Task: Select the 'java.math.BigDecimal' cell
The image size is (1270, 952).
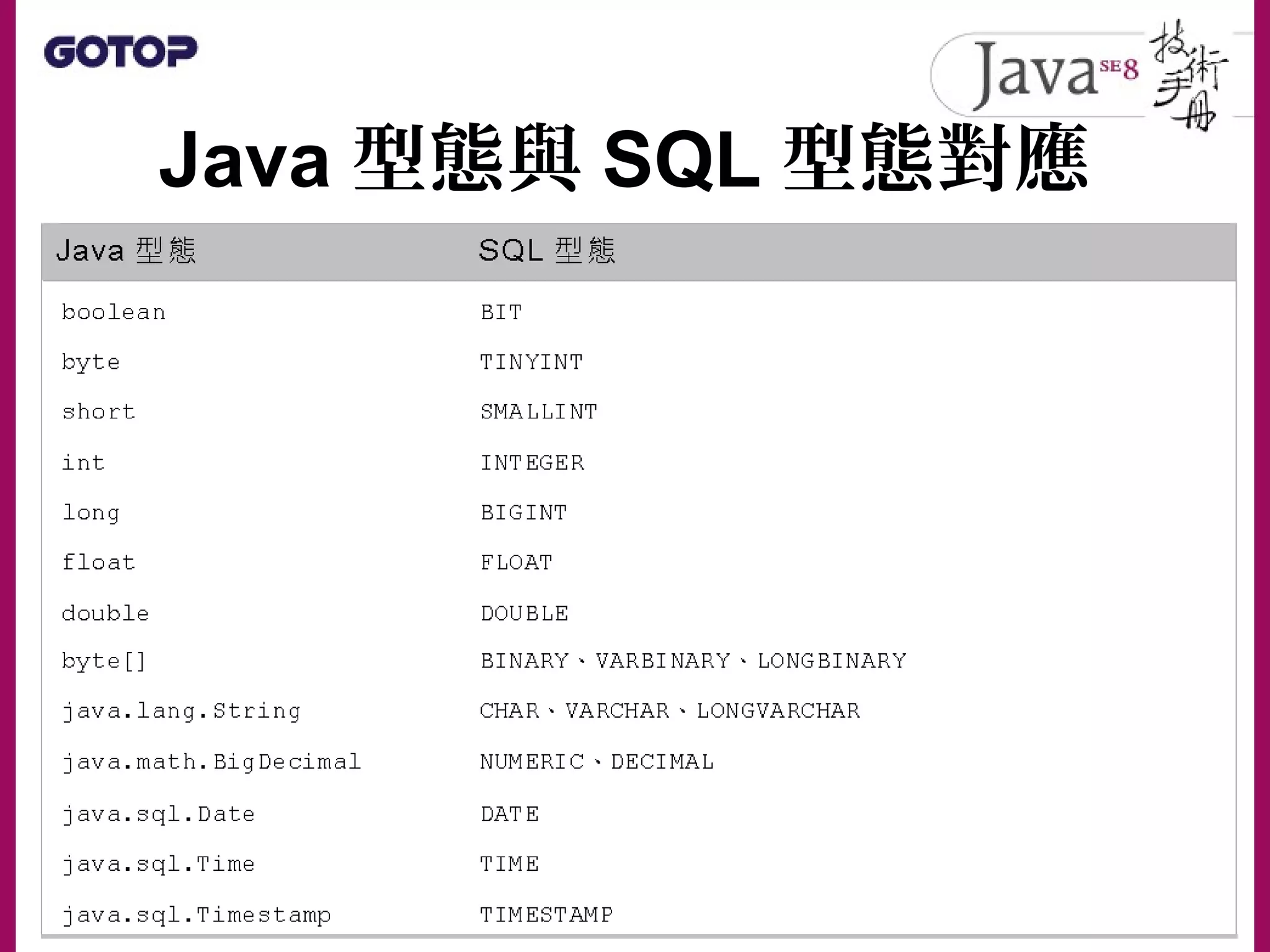Action: click(211, 762)
